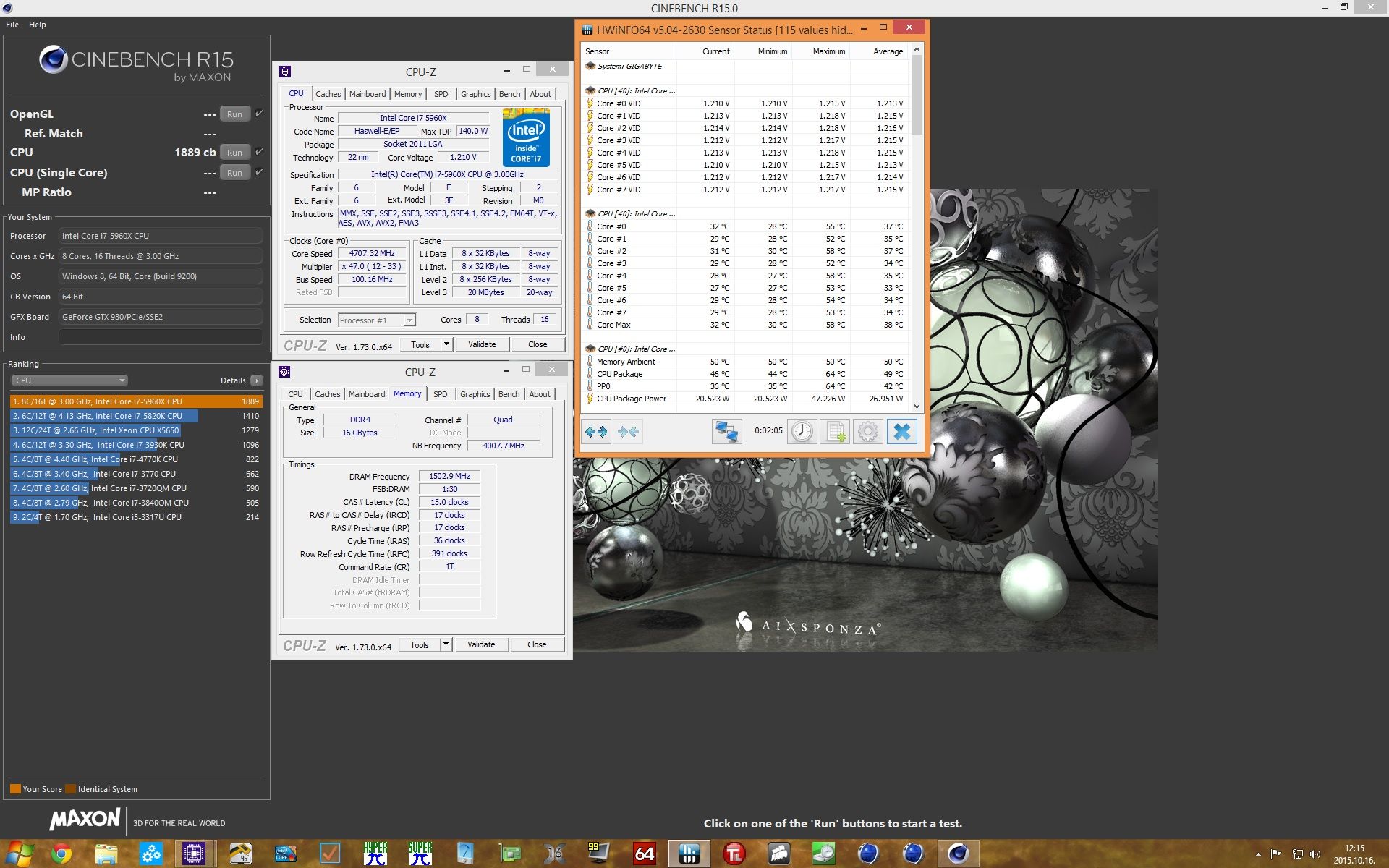Switch to Caches tab in upper CPU-Z
The image size is (1389, 868).
pos(328,94)
